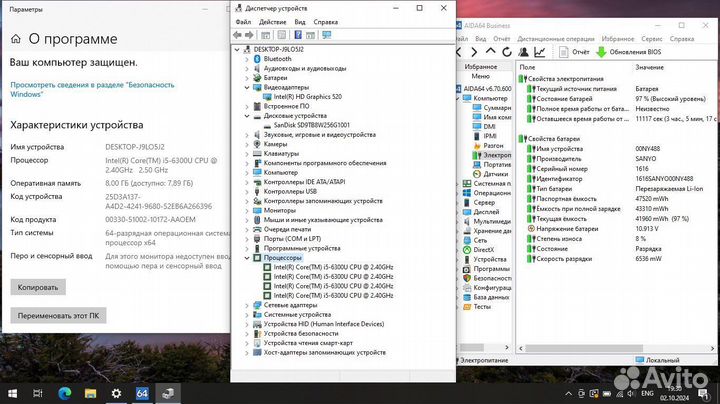Viewport: 720px width, 404px height.
Task: Open Вид menu in Device Manager
Action: pos(300,22)
